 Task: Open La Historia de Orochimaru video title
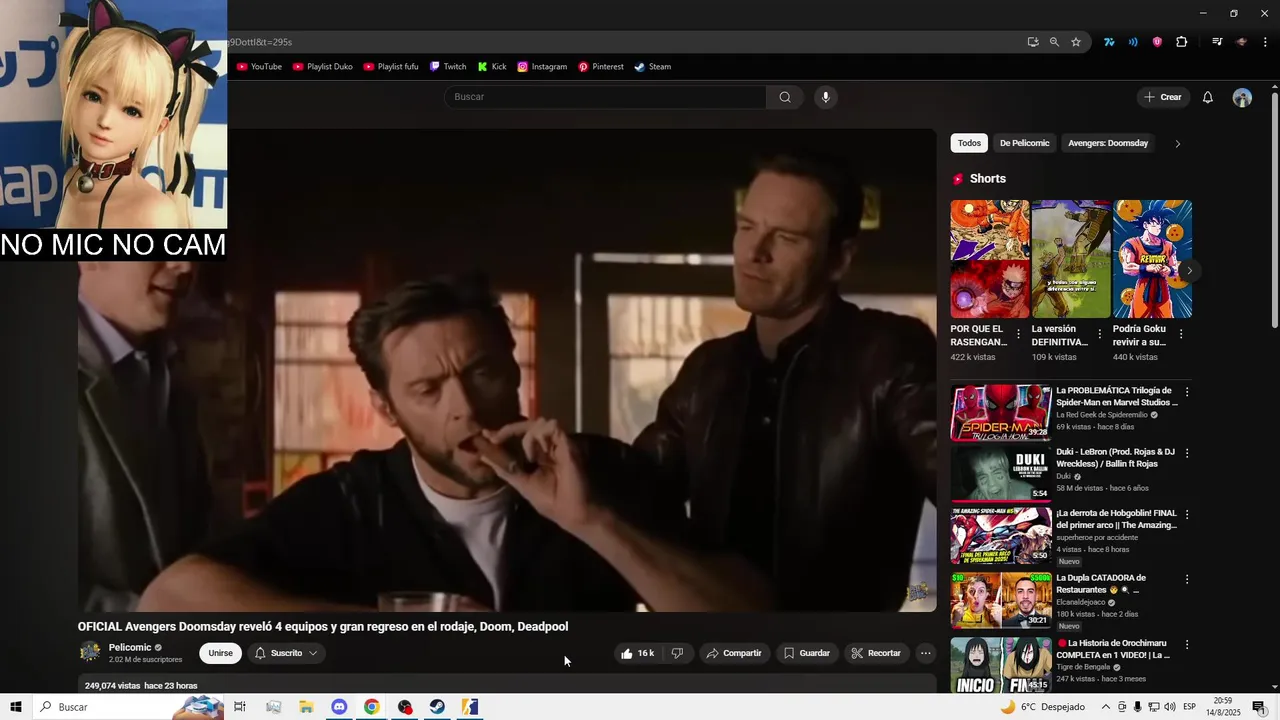(x=1113, y=649)
